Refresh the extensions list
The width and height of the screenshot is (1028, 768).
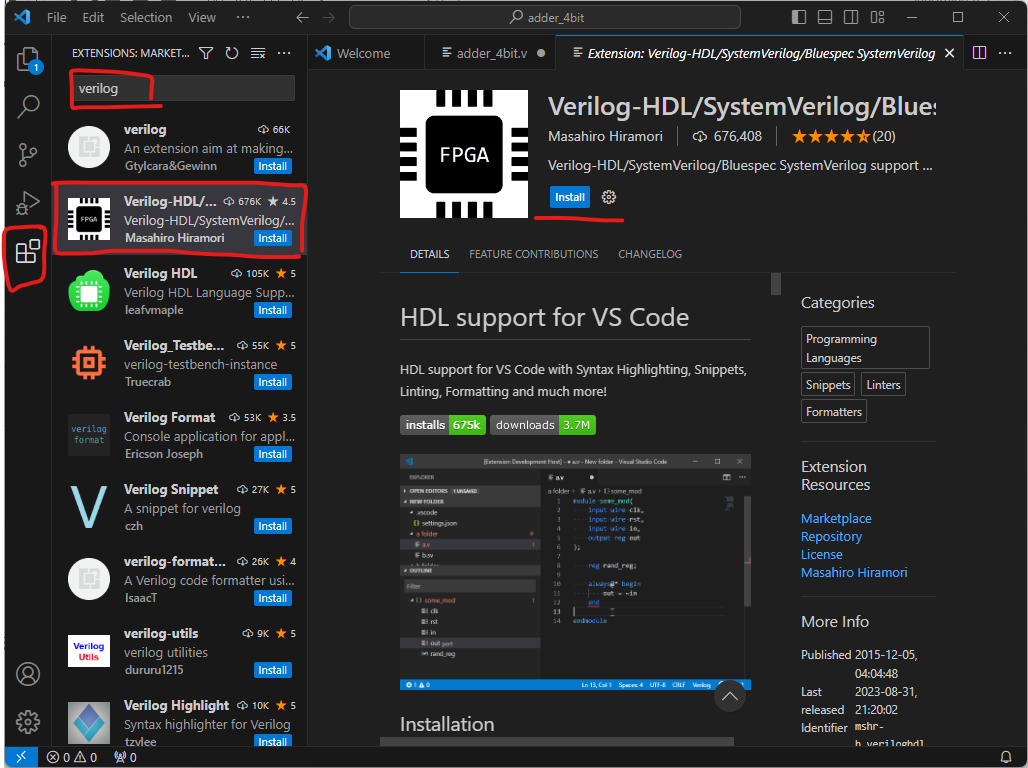tap(232, 53)
